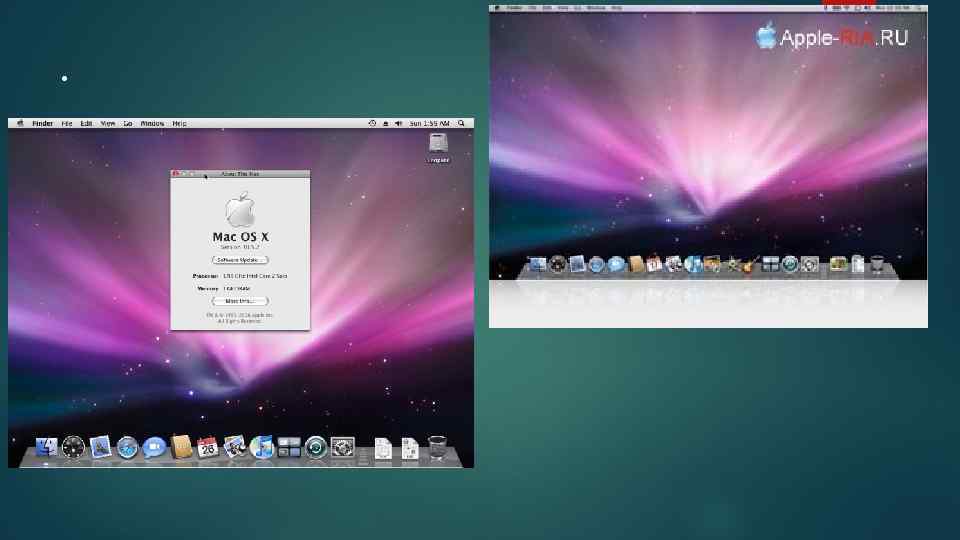Open System Preferences in the left dock
Screen dimensions: 960x540
[x=343, y=448]
